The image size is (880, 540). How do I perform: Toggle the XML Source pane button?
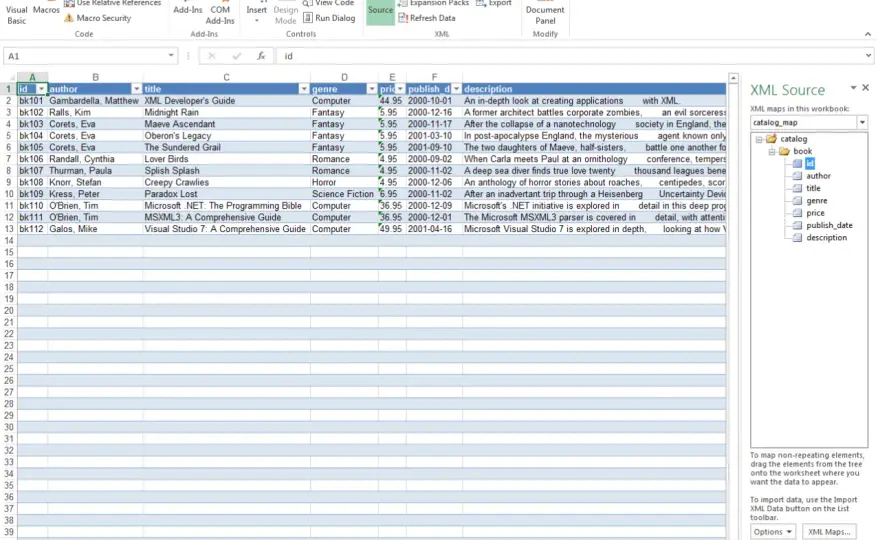click(381, 11)
